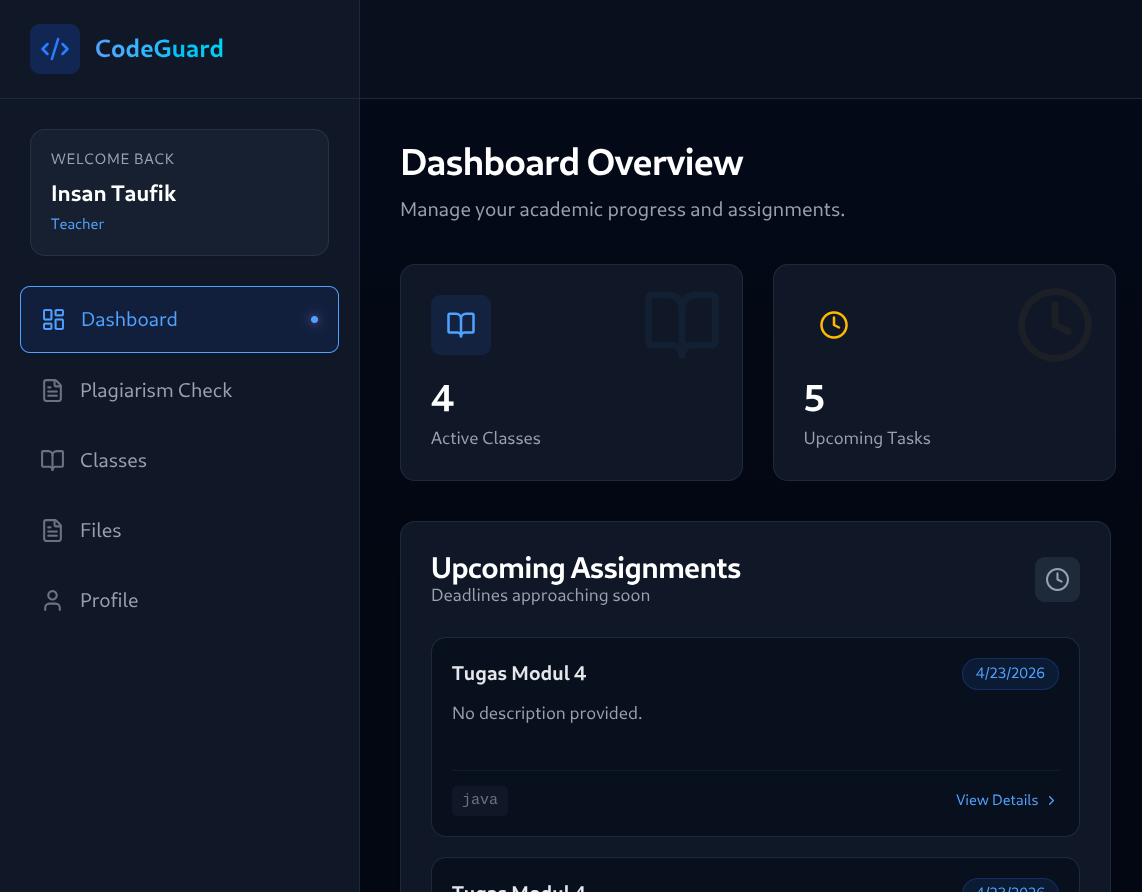1142x892 pixels.
Task: Open View Details for Tugas Modul 4
Action: click(1006, 800)
